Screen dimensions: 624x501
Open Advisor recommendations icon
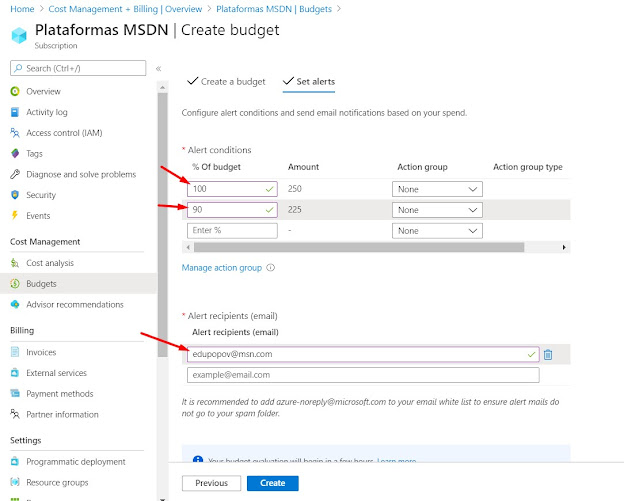click(15, 304)
